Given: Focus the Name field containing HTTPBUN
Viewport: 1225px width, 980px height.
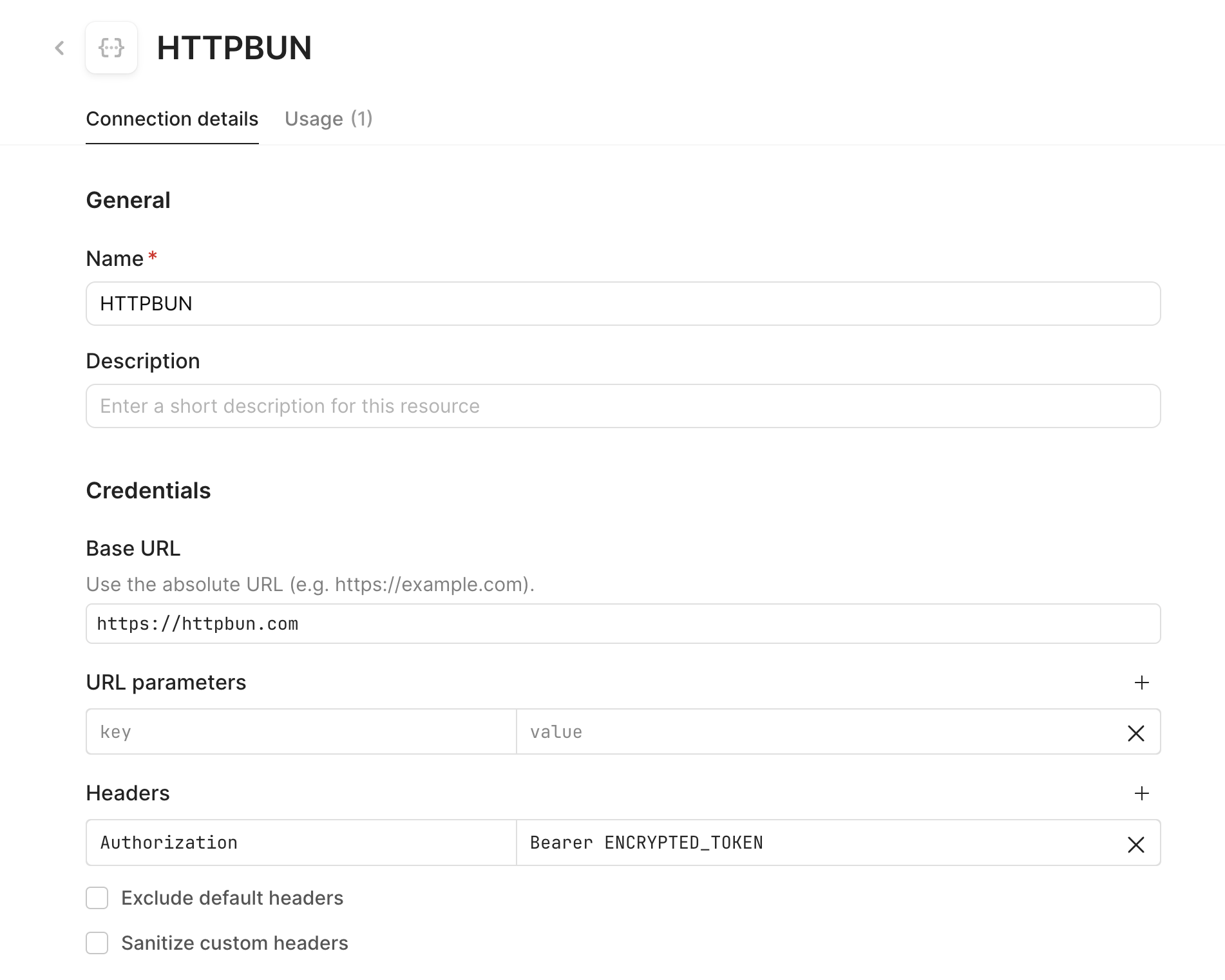Looking at the screenshot, I should click(623, 304).
